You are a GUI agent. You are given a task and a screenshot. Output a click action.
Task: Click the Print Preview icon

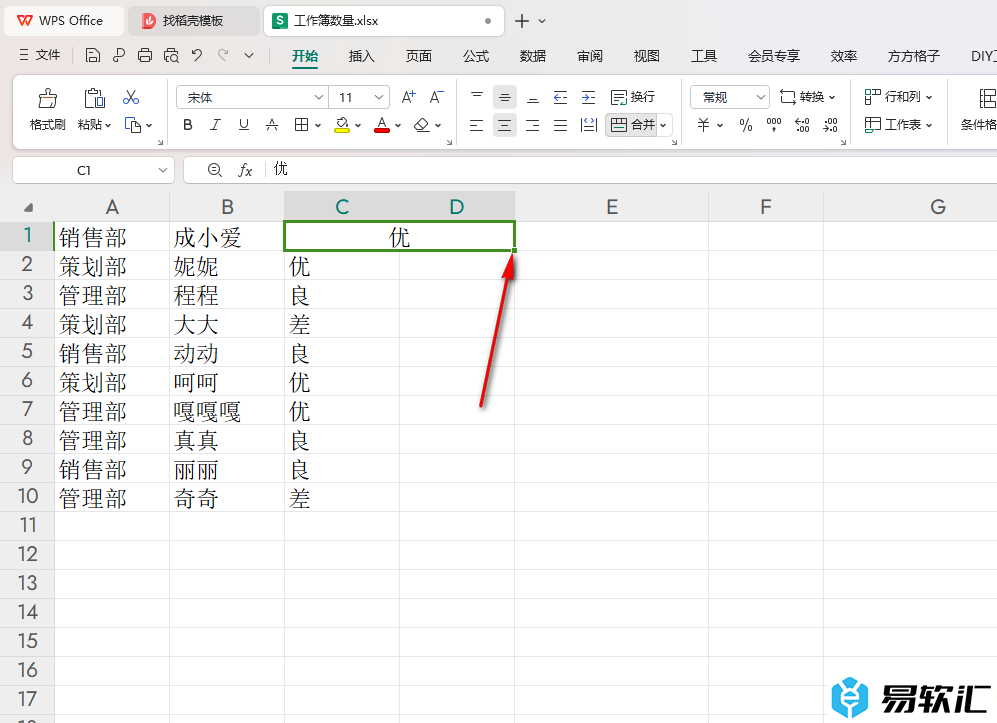[x=171, y=56]
